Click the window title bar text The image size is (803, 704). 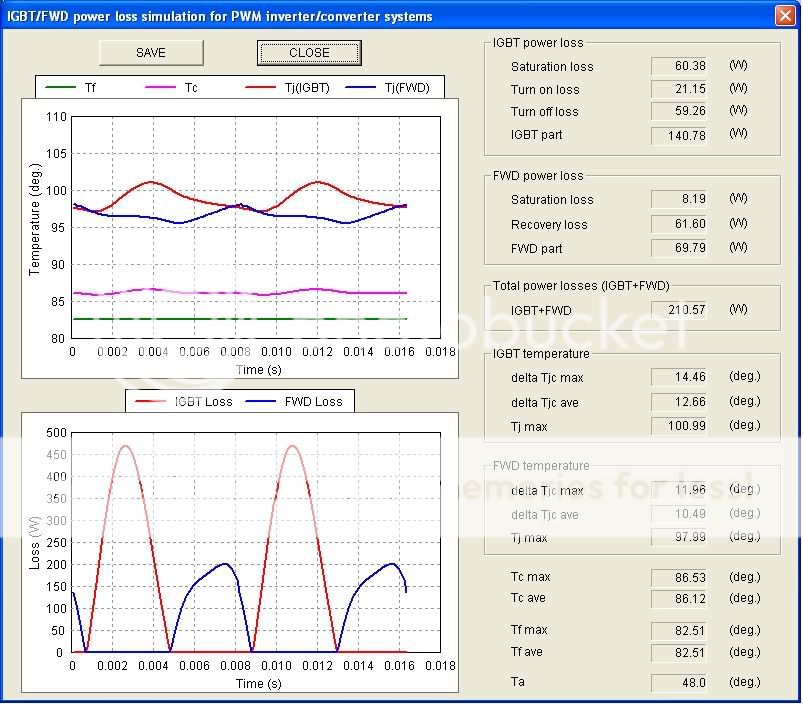[220, 16]
